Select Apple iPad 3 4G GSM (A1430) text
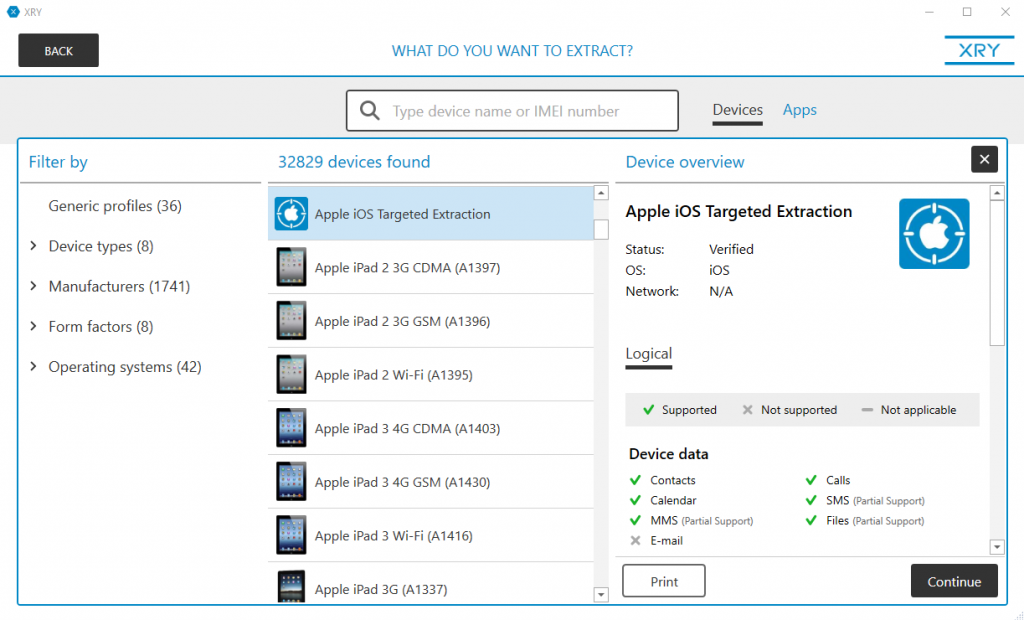The image size is (1024, 620). pyautogui.click(x=402, y=482)
